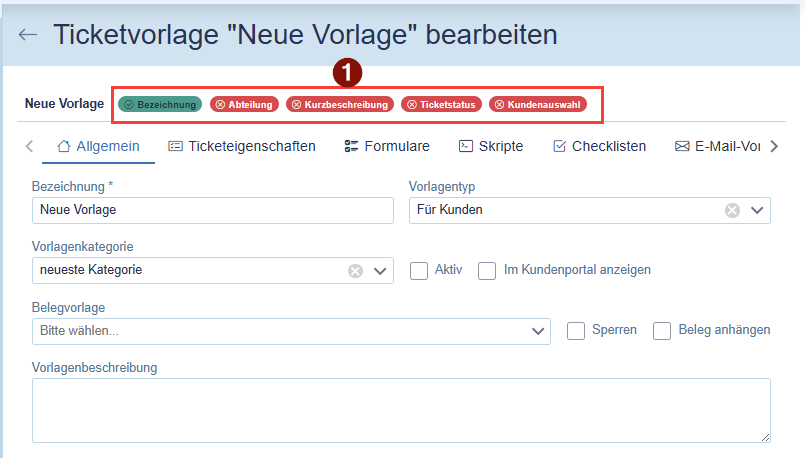Show more tabs with the right chevron
The width and height of the screenshot is (806, 458).
click(x=774, y=146)
